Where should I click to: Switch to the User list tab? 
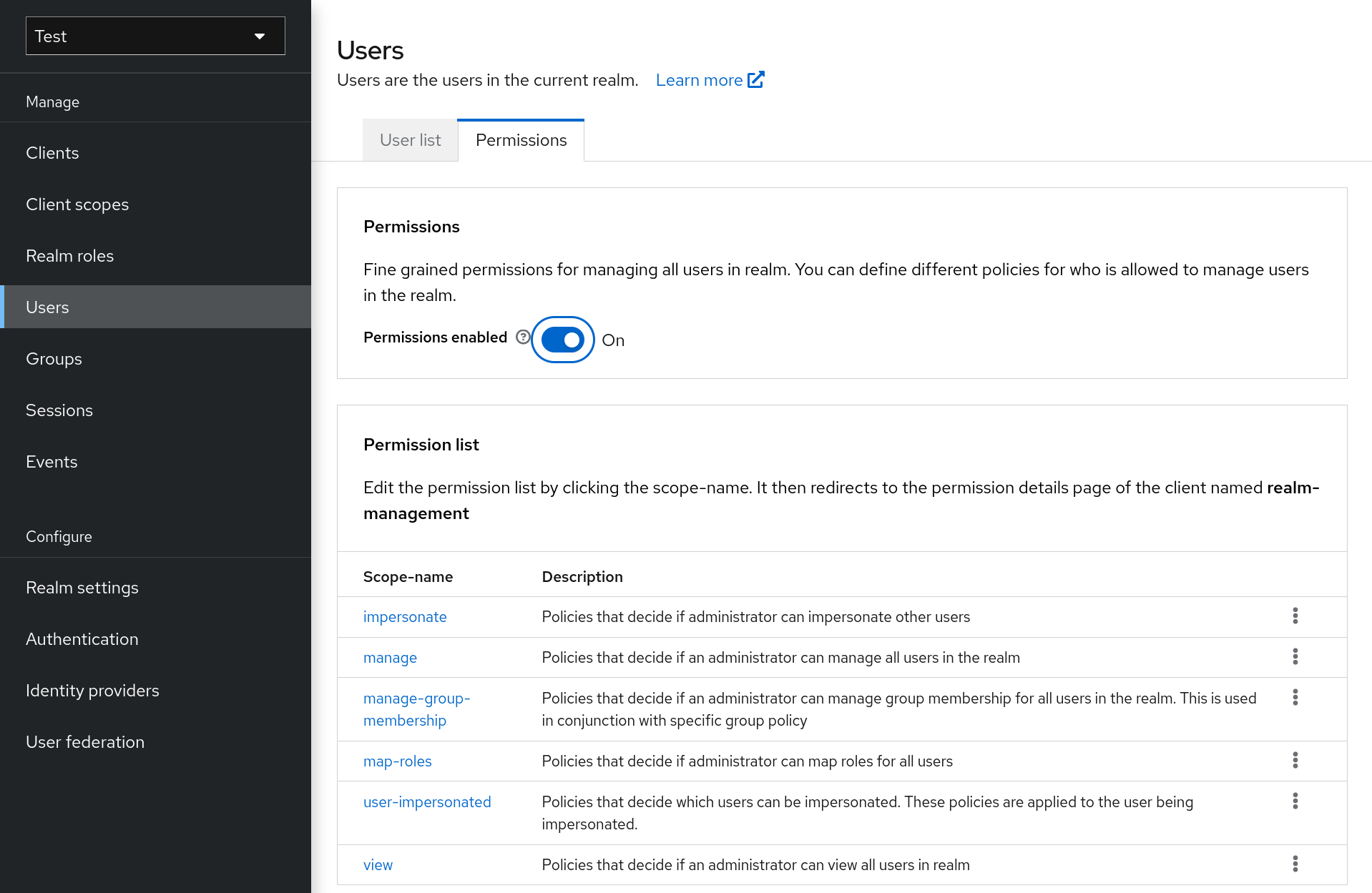pyautogui.click(x=410, y=140)
